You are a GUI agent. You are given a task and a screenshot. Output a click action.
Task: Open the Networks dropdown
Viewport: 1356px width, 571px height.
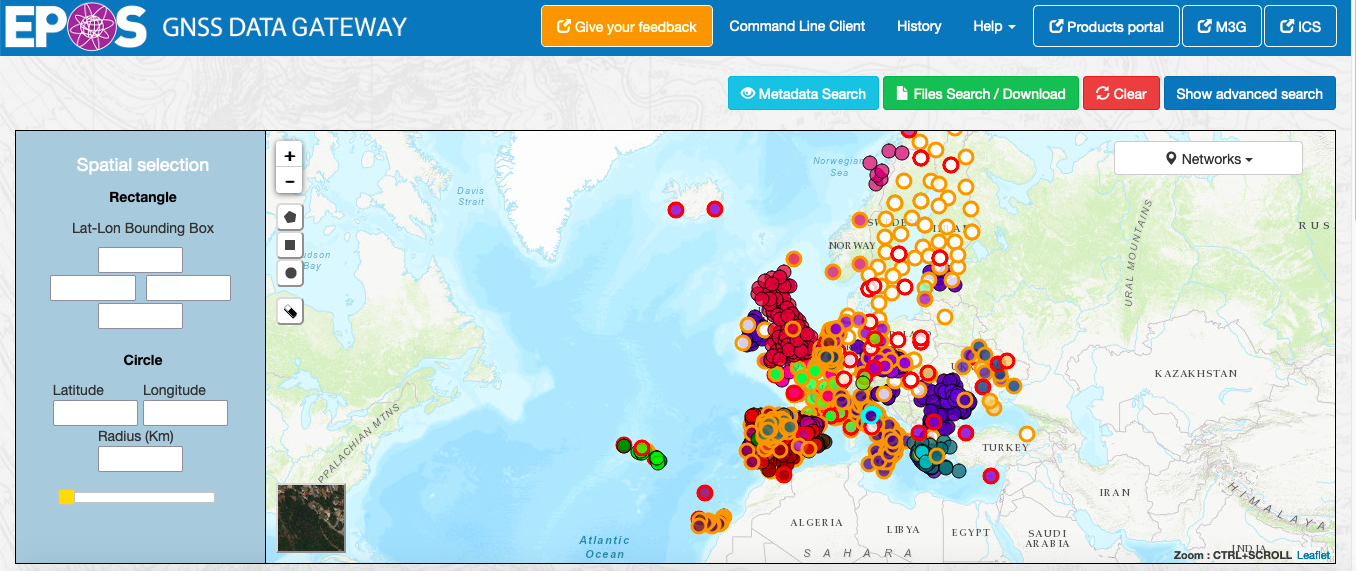pyautogui.click(x=1208, y=159)
